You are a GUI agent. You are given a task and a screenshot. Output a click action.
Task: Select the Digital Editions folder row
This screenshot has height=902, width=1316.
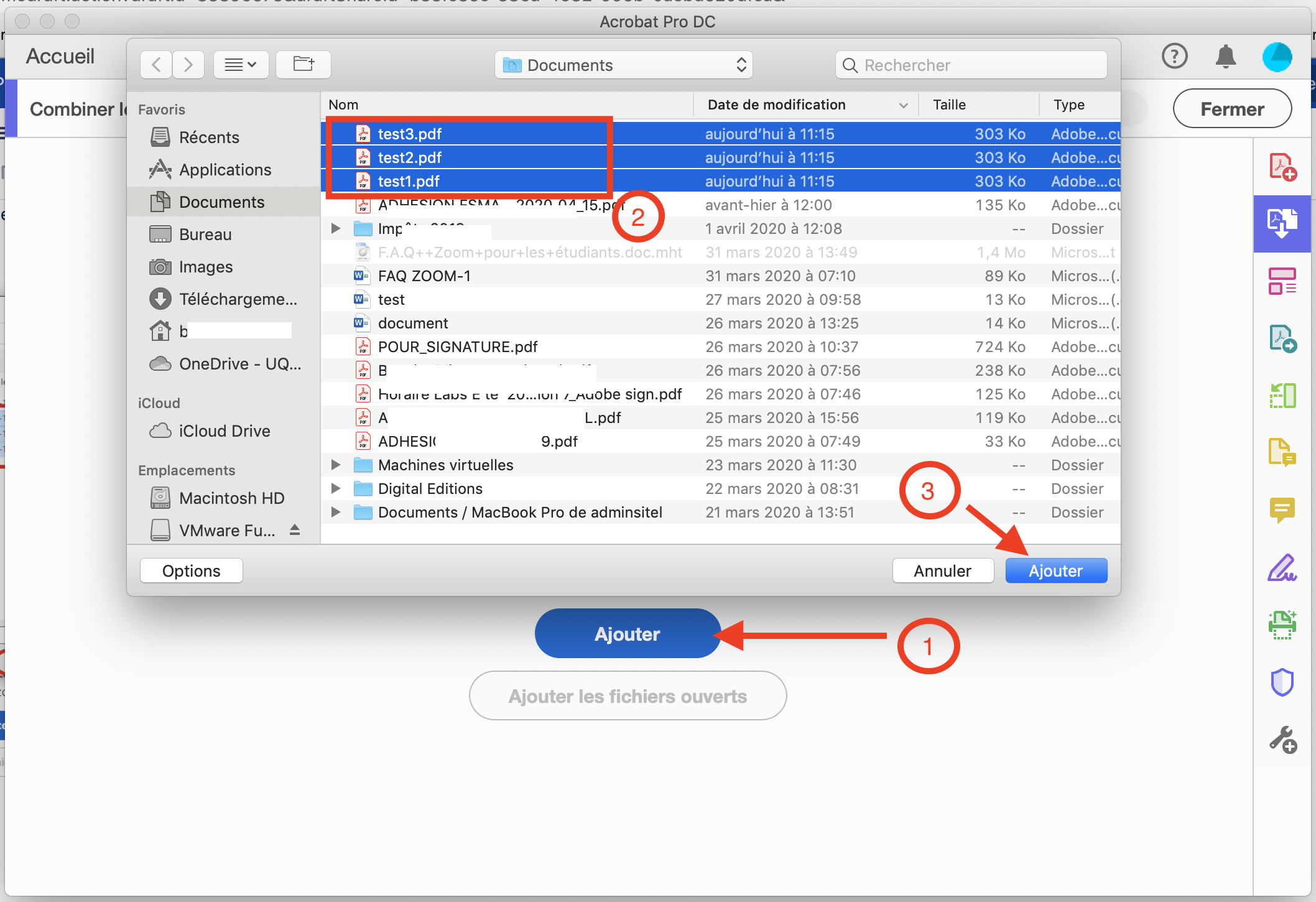coord(721,488)
